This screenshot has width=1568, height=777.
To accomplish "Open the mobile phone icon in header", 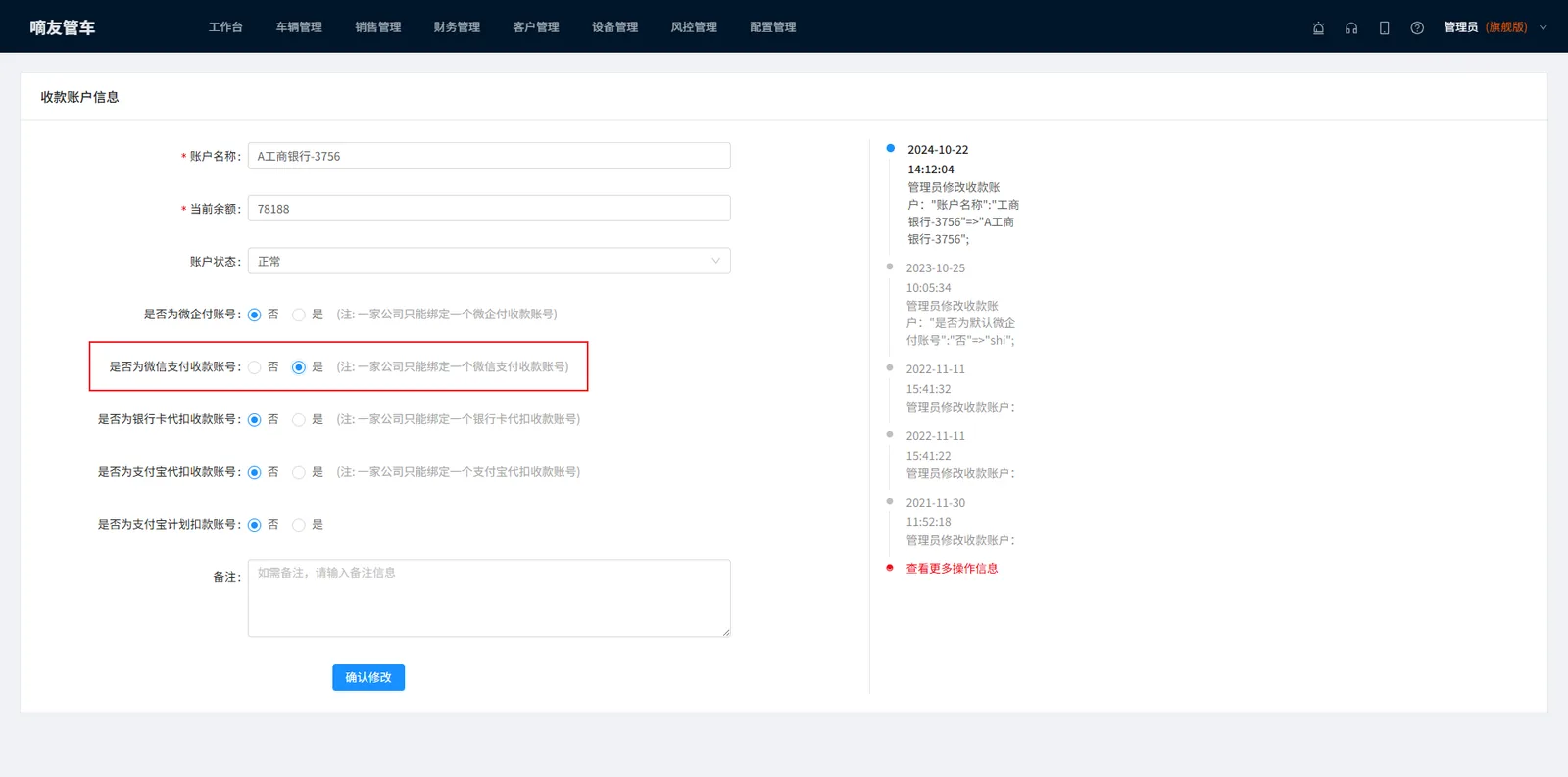I will [x=1384, y=27].
